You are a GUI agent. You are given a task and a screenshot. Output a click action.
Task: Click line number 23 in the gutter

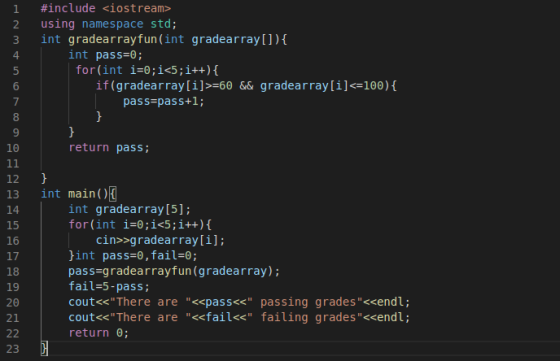(13, 349)
